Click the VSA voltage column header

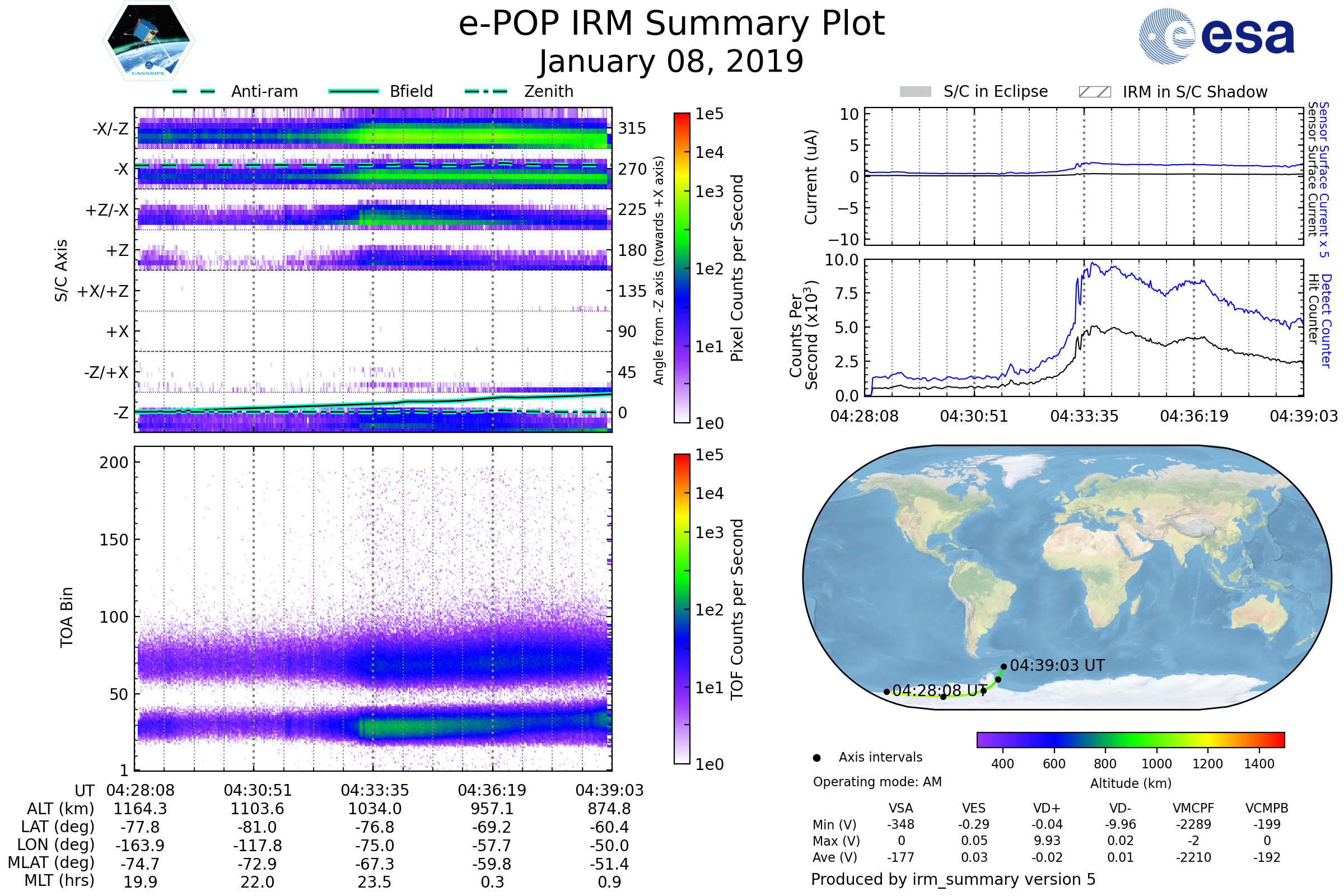click(x=900, y=808)
